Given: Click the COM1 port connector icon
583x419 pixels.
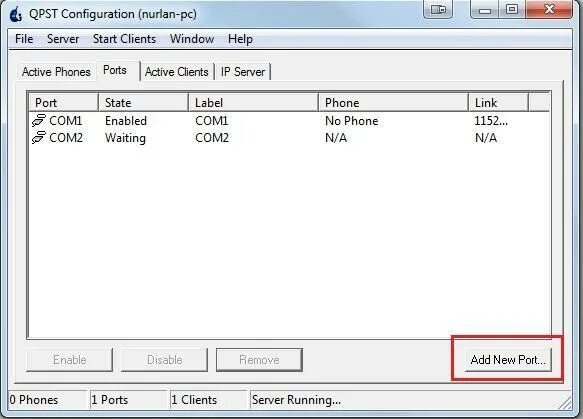Looking at the screenshot, I should [x=38, y=120].
